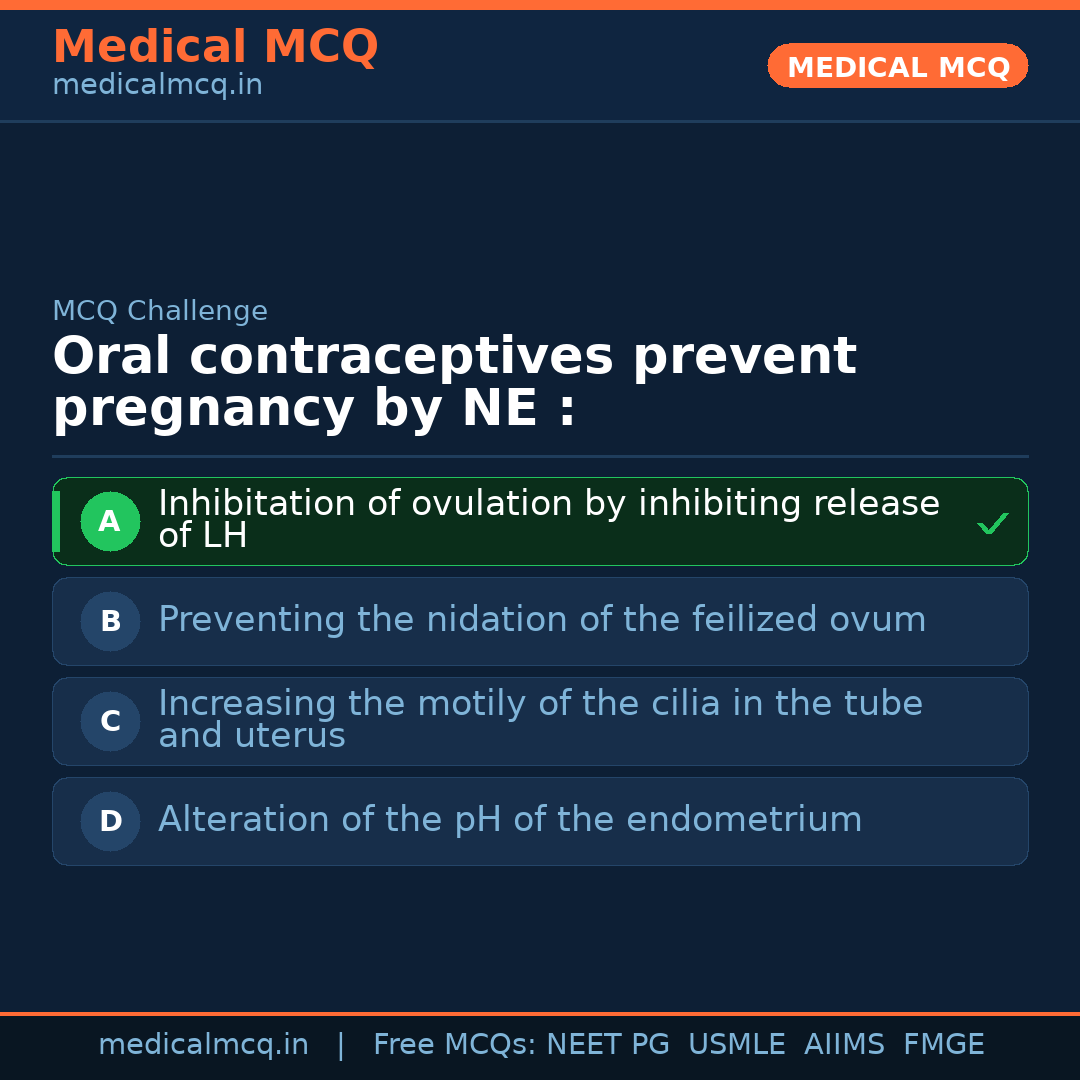
Task: Click the orange Medical MCQ header title
Action: 215,47
